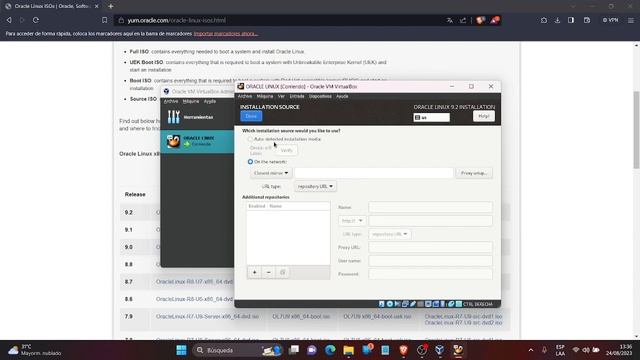This screenshot has width=640, height=360.
Task: Open OL7U9 x86_64-boot.iso link
Action: [301, 316]
